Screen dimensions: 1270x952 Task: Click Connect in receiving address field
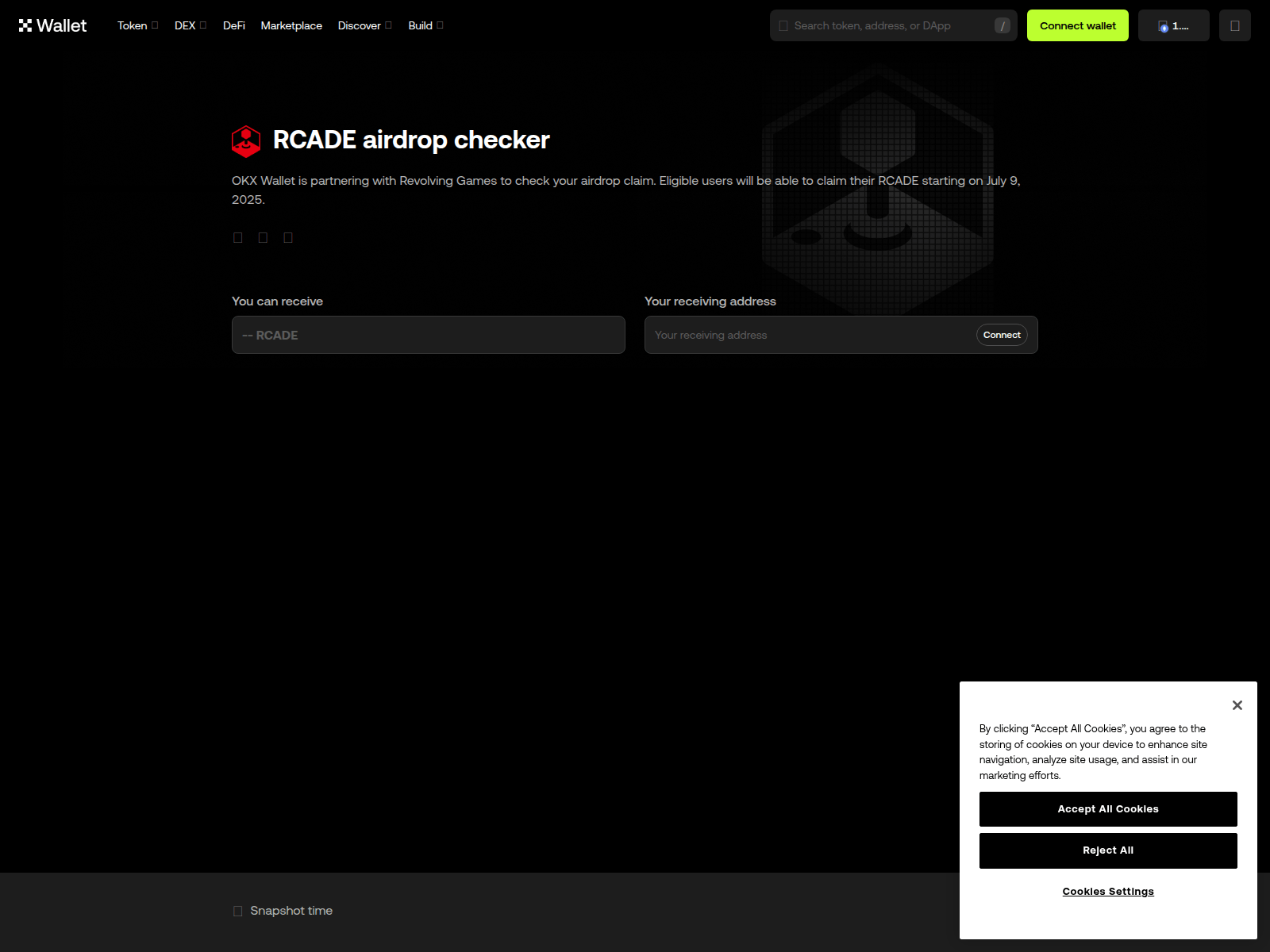click(1002, 335)
